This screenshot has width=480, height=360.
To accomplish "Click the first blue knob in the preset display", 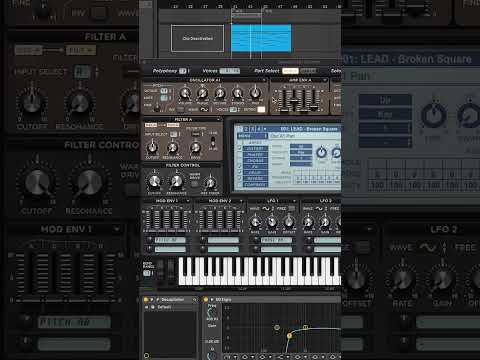I will (321, 152).
